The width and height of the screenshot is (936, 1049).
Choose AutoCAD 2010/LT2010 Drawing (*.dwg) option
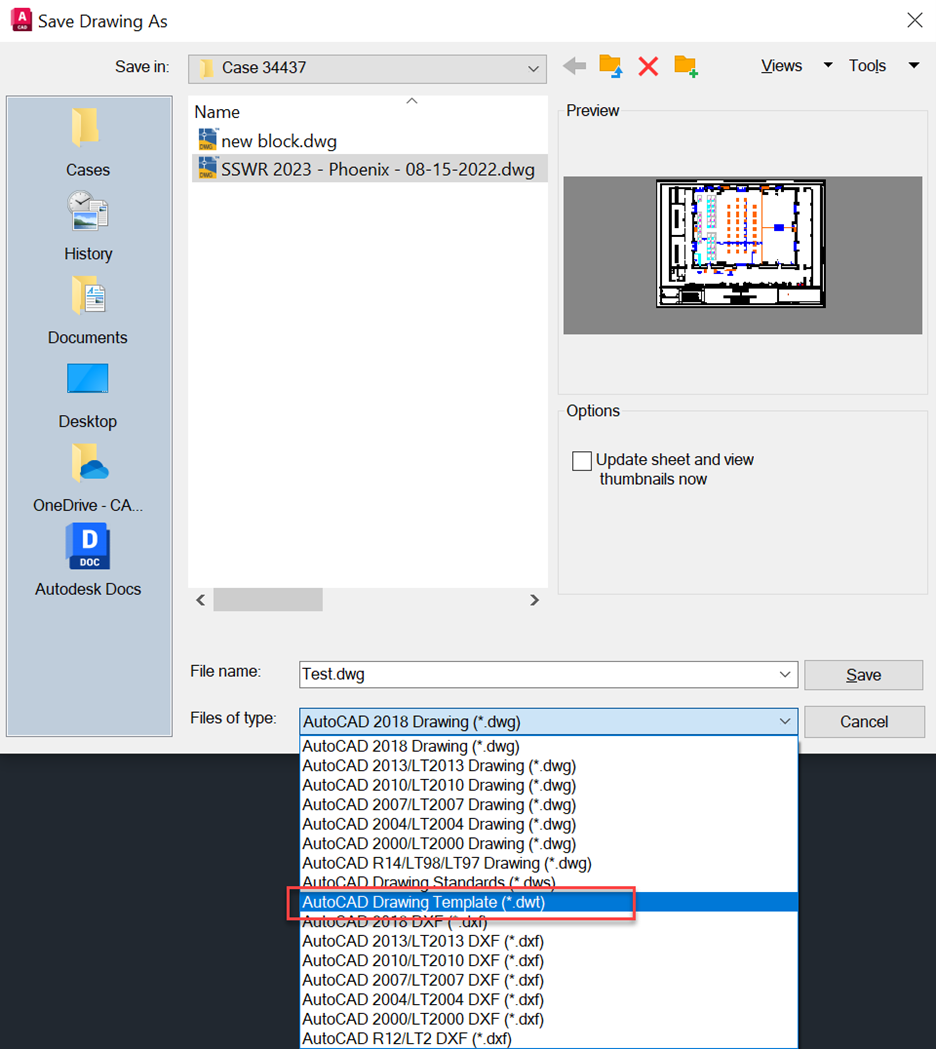tap(549, 785)
